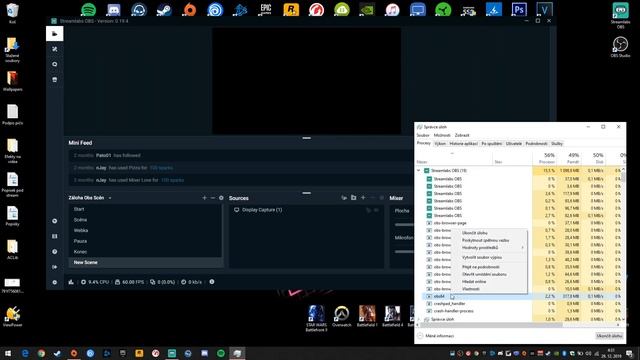Collapse the Streamlabs OBS (19) process group

coord(418,171)
